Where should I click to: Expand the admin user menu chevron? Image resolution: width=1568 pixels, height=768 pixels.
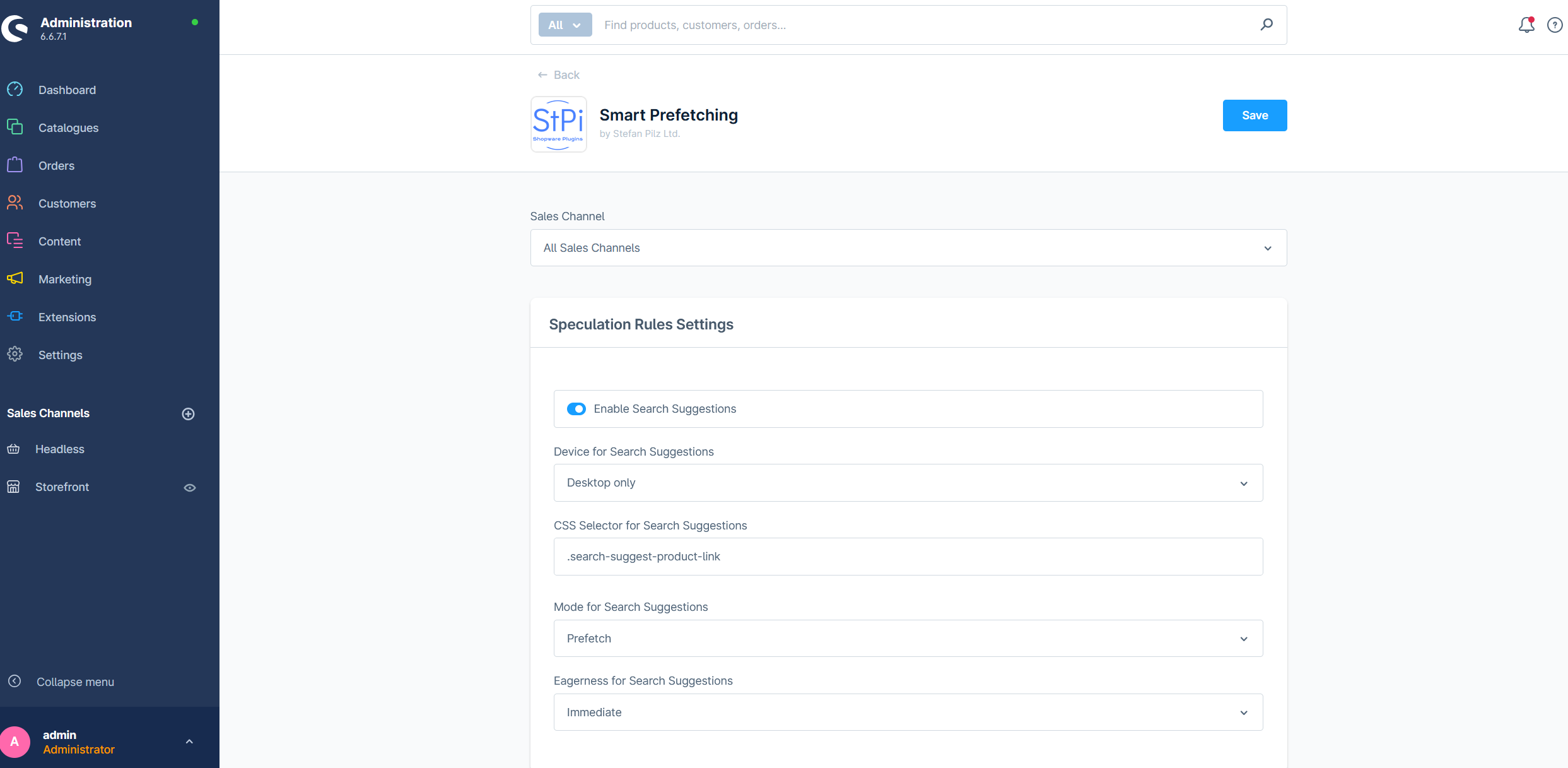(x=189, y=741)
